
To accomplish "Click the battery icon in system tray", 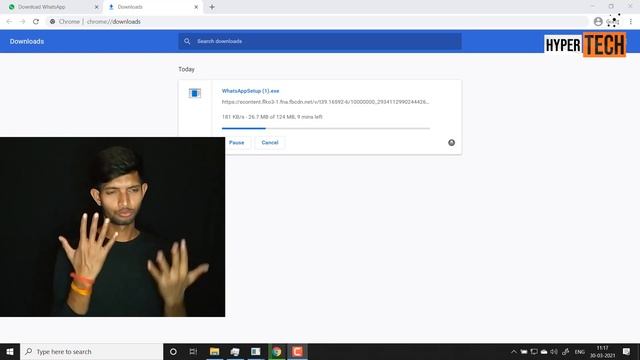I will click(524, 351).
